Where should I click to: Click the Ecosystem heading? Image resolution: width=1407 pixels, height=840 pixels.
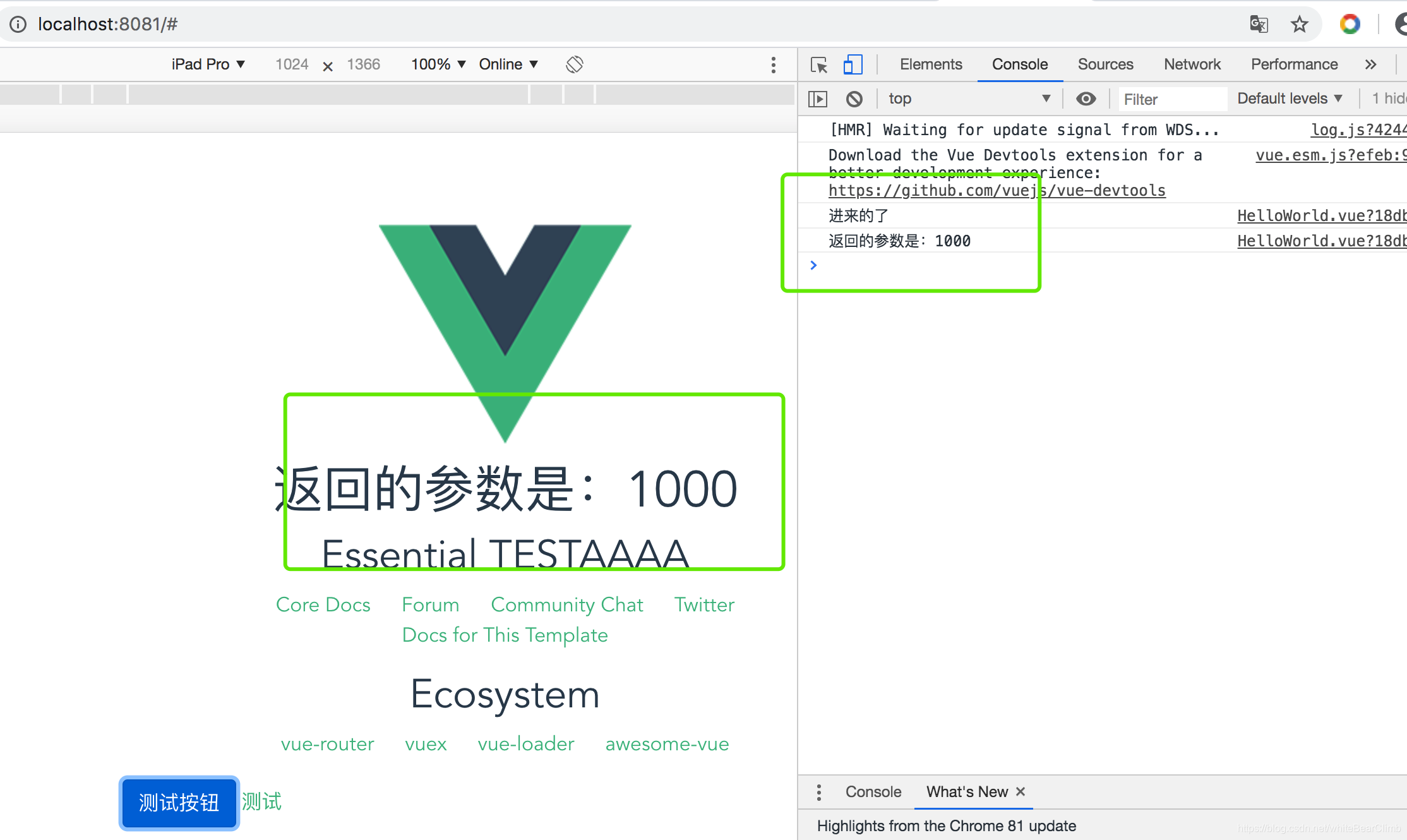pyautogui.click(x=505, y=694)
